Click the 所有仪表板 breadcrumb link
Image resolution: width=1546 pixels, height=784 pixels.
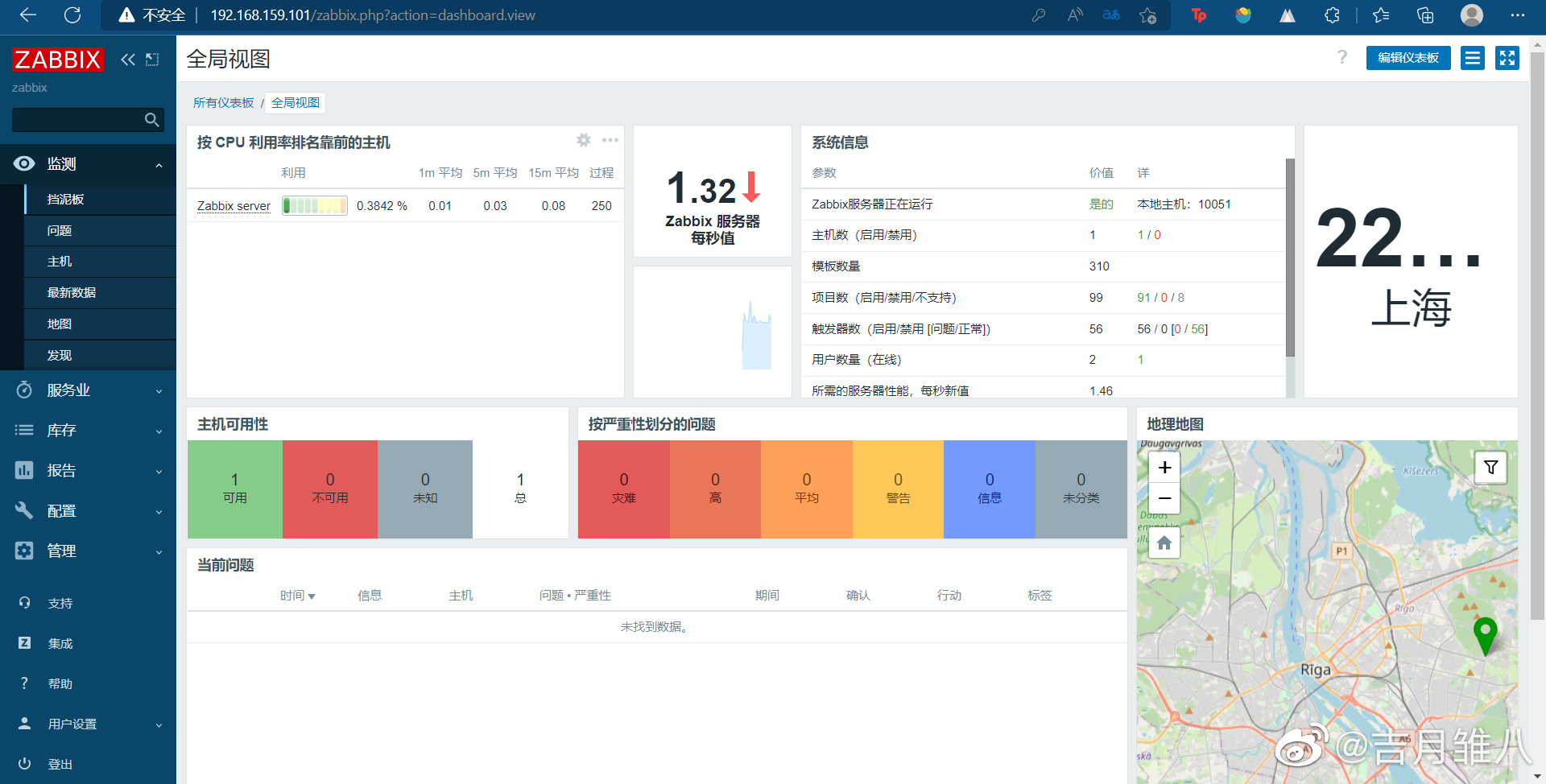click(x=223, y=103)
